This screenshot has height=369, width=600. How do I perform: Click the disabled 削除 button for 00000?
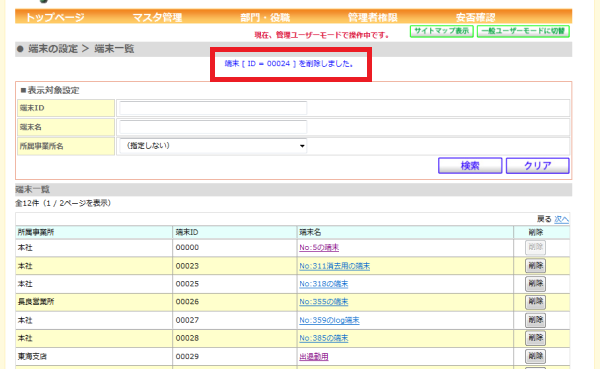pos(535,247)
